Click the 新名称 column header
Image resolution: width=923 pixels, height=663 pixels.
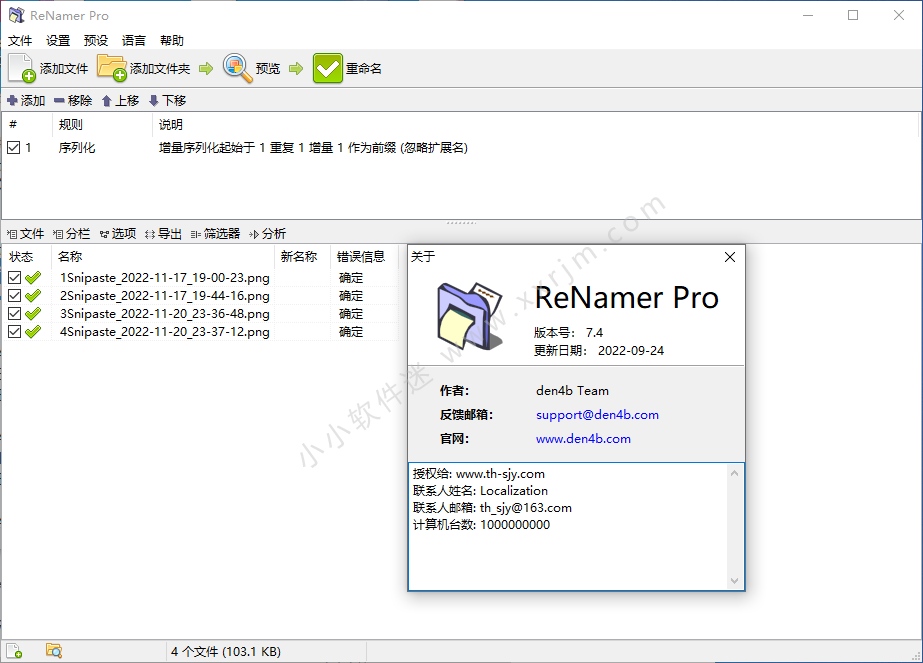tap(303, 257)
